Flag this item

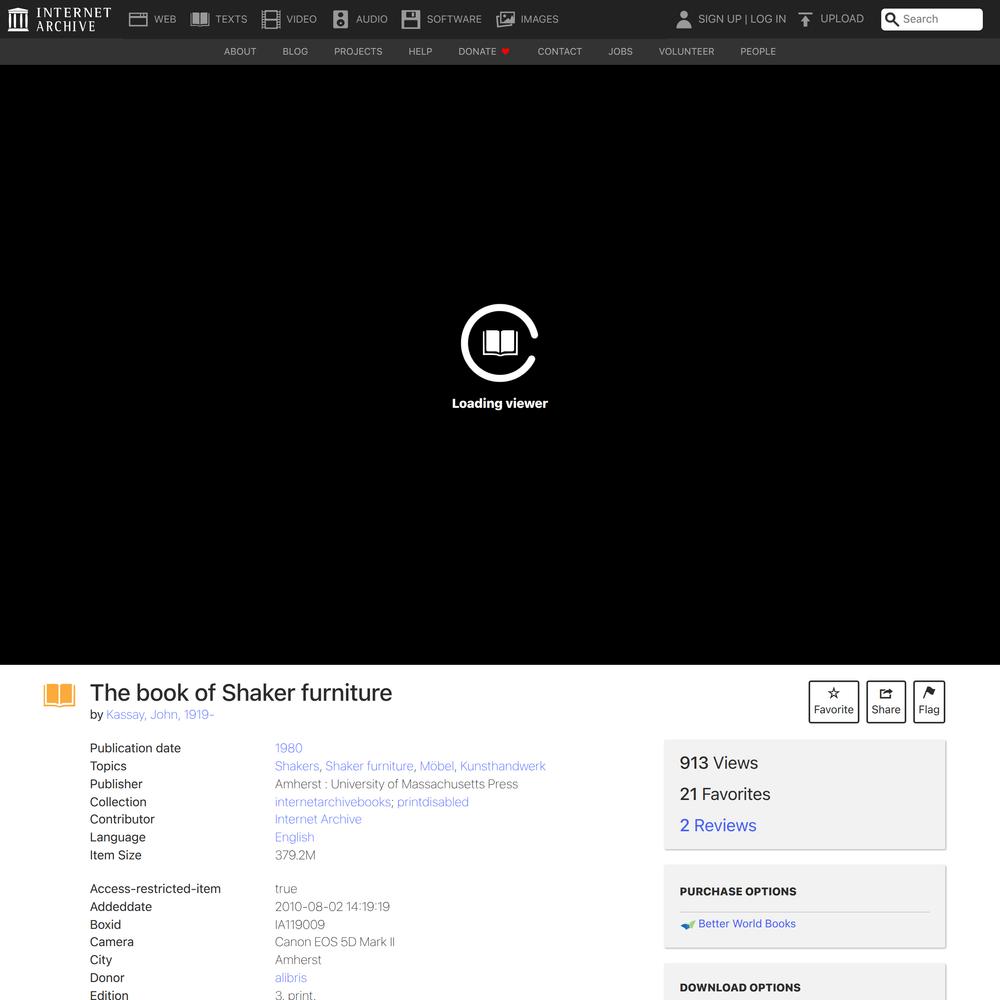click(x=929, y=702)
